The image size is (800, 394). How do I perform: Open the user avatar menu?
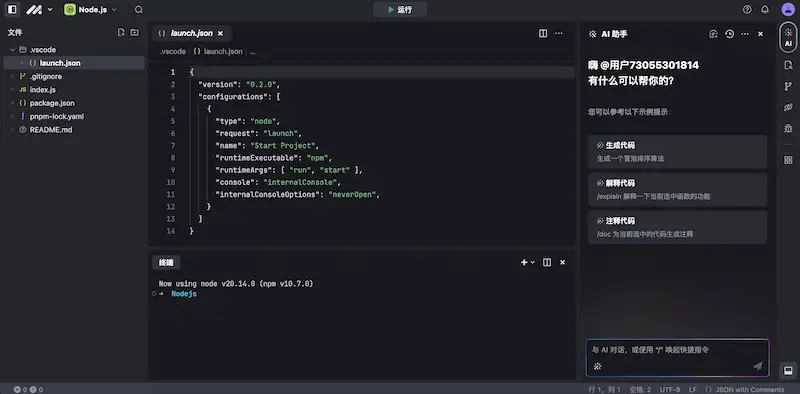(788, 9)
